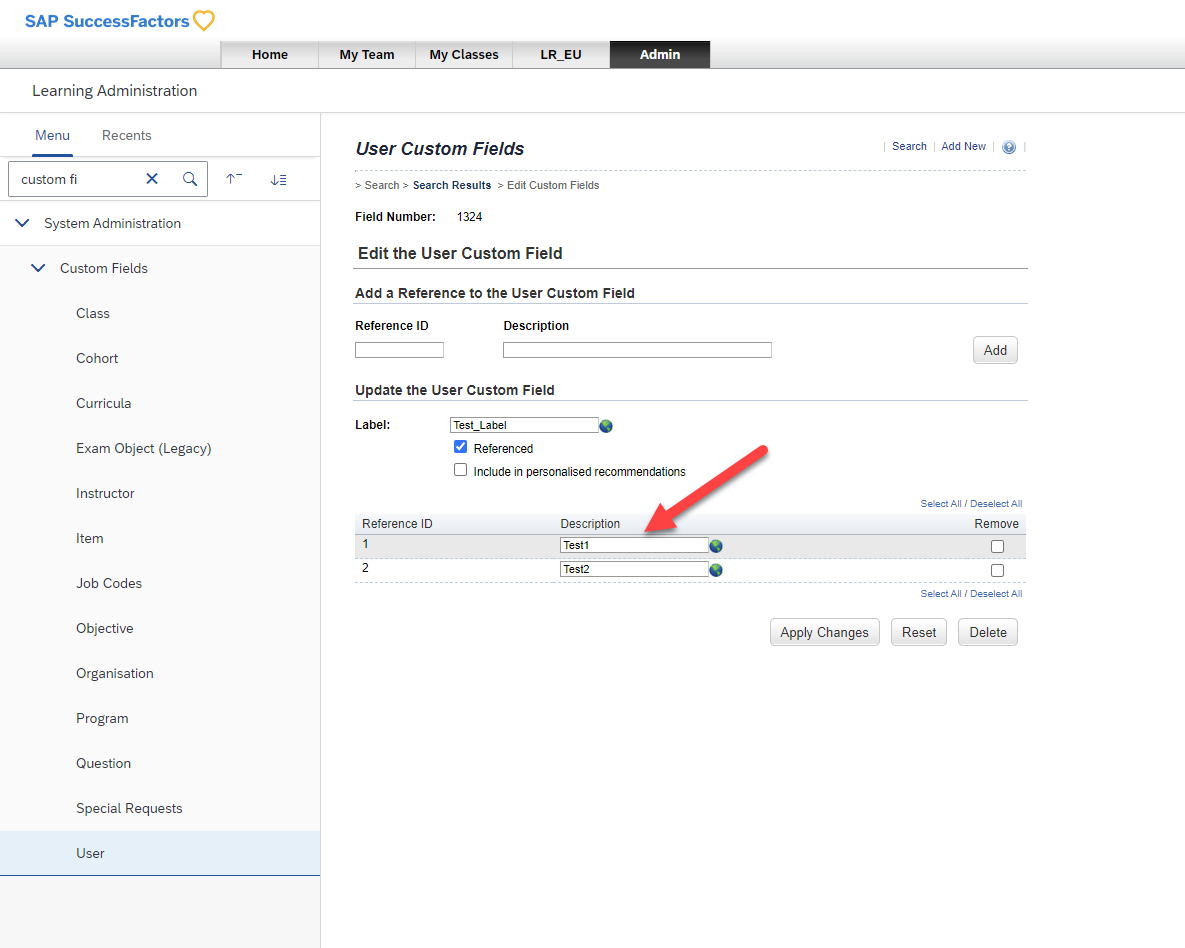The image size is (1185, 948).
Task: Open Special Requests custom fields
Action: (x=129, y=808)
